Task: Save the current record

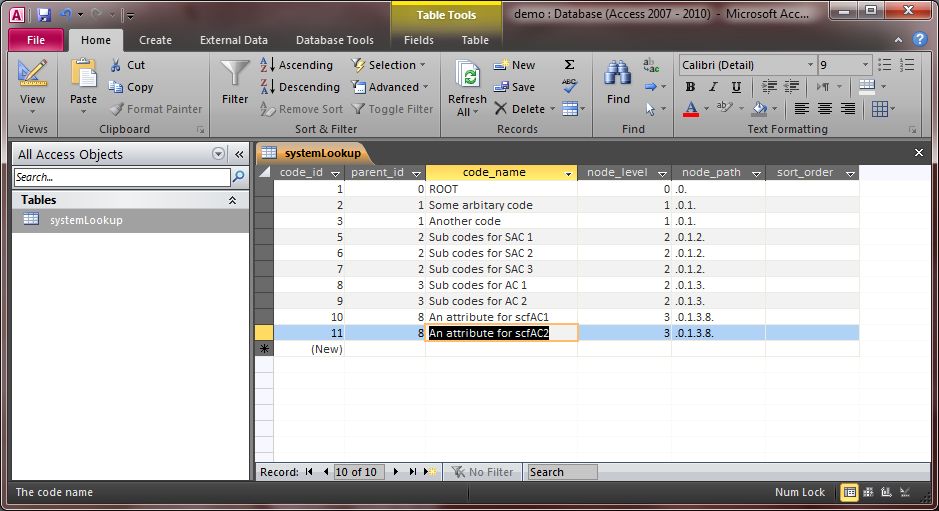Action: coord(514,87)
